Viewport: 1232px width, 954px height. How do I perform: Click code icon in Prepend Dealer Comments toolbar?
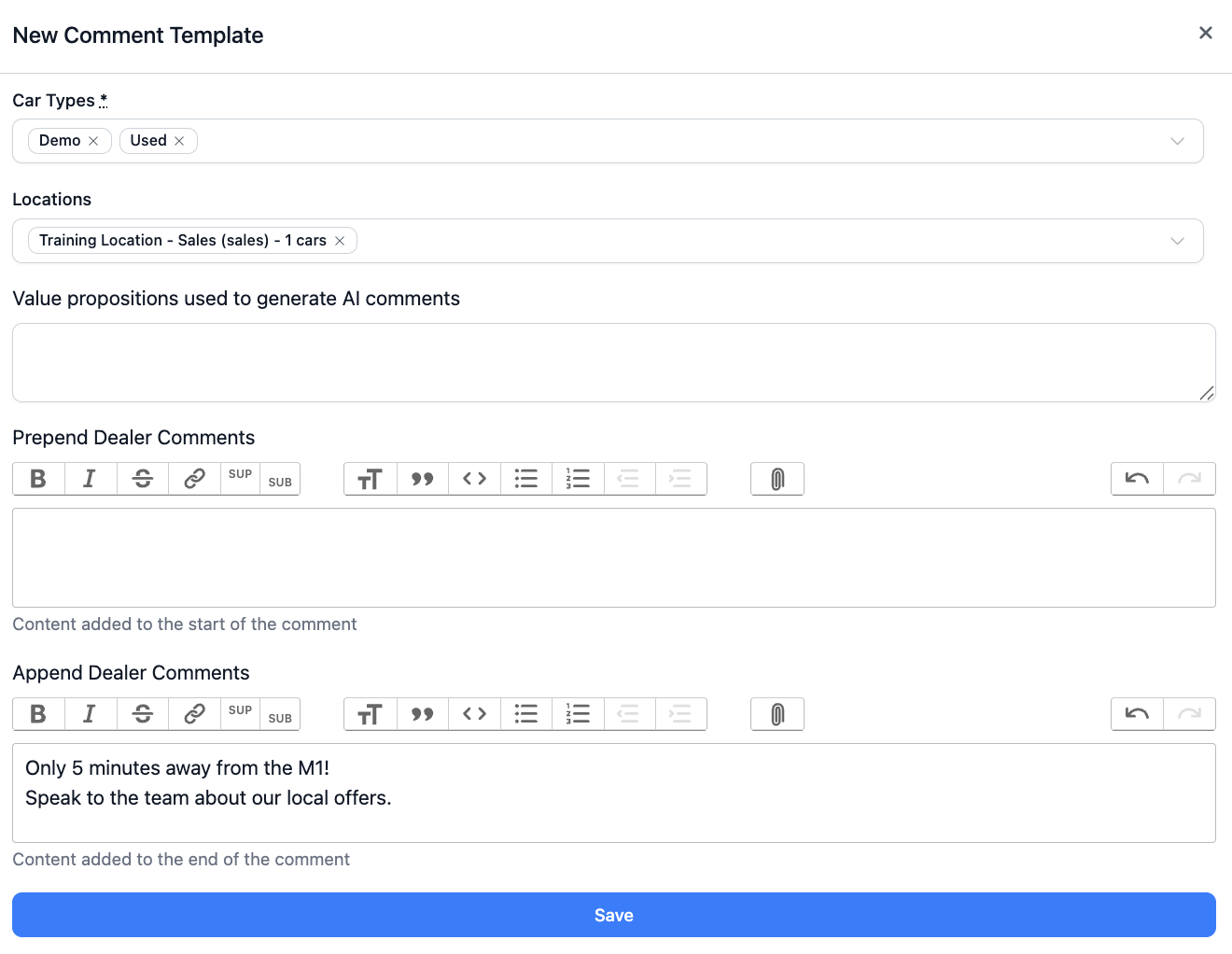click(x=475, y=479)
